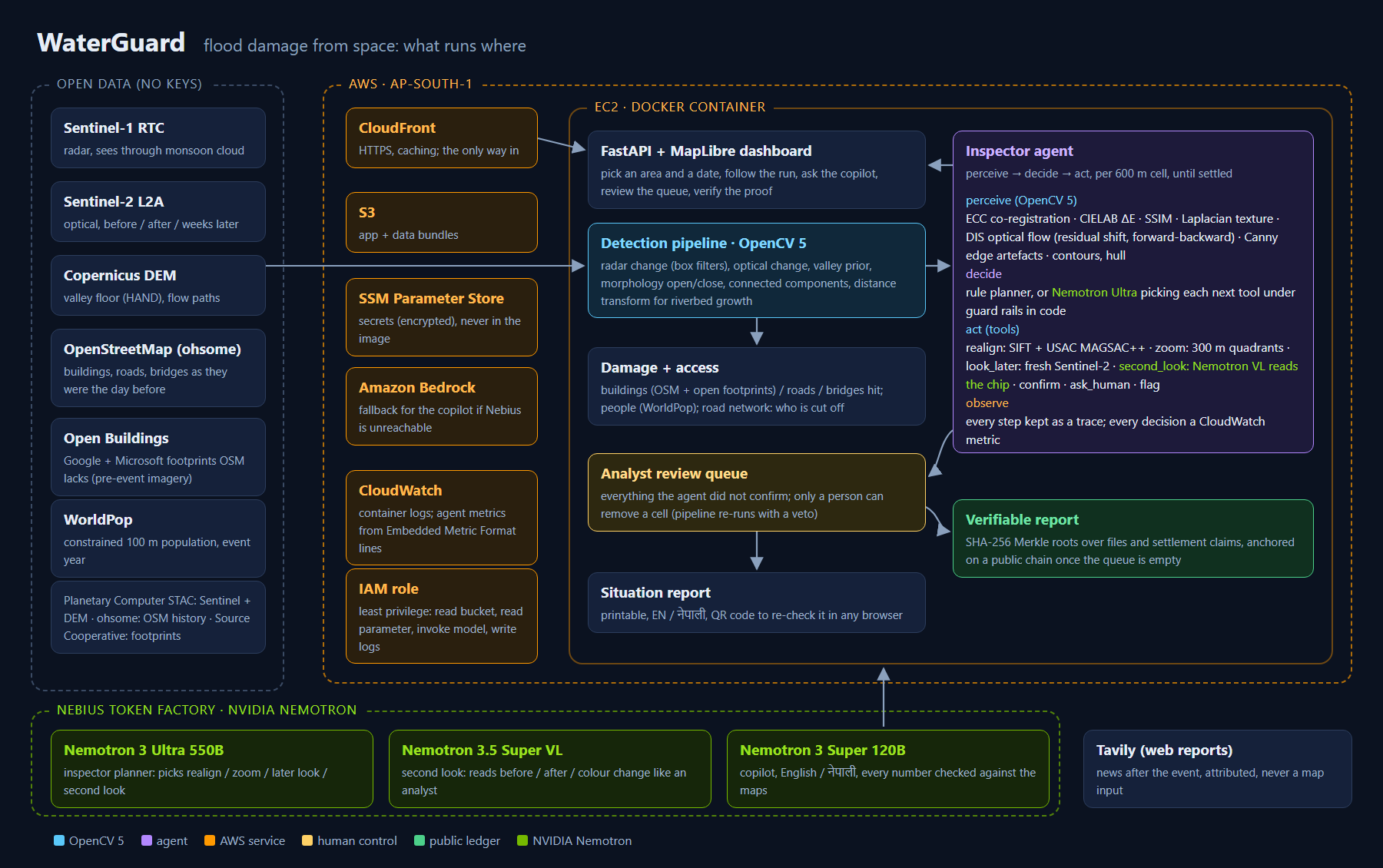Click the Nemotron 3 Super 120B card
The width and height of the screenshot is (1383, 868).
point(888,769)
